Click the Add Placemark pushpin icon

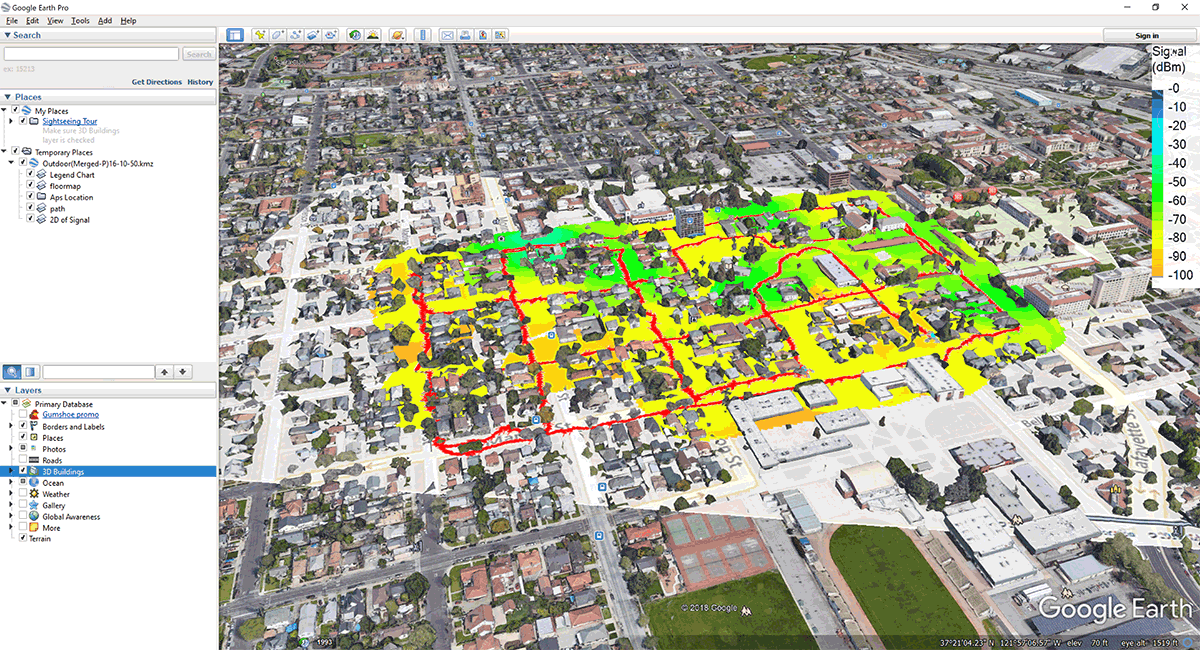tap(260, 35)
